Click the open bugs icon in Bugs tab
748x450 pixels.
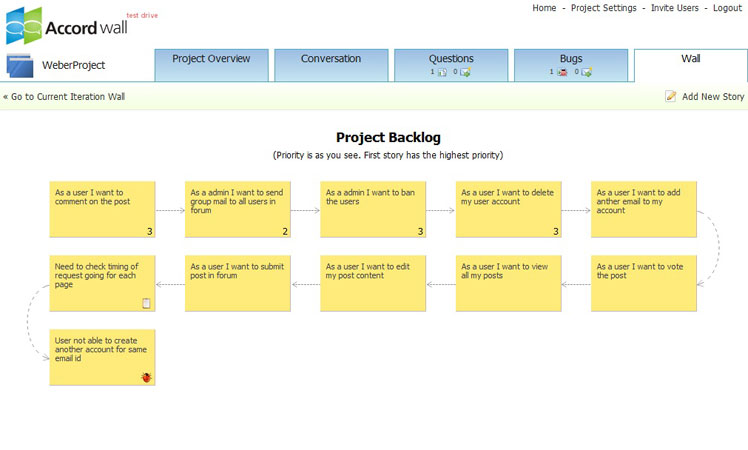coord(562,72)
